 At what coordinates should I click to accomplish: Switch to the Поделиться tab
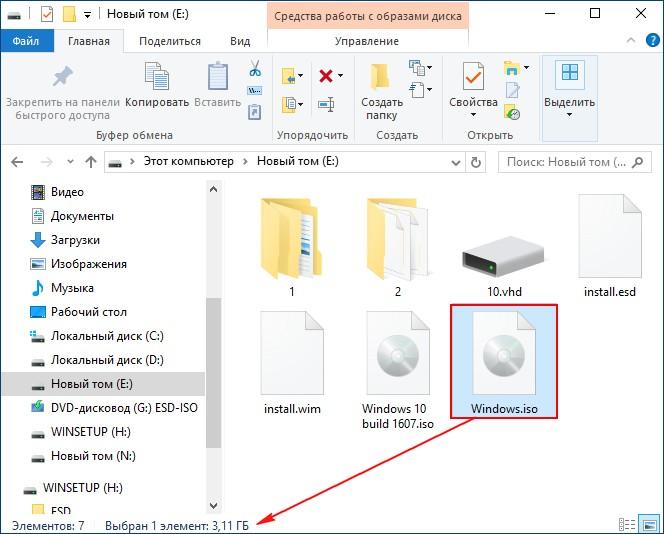point(170,41)
